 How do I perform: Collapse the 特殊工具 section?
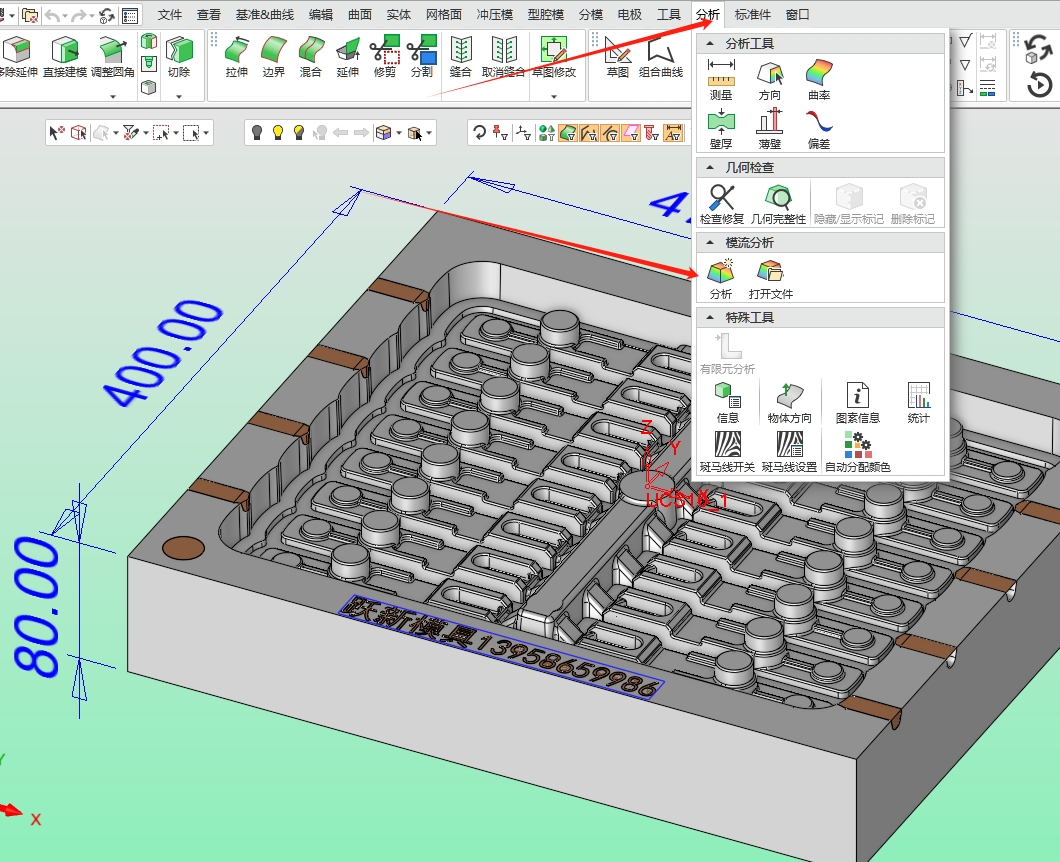tap(710, 317)
